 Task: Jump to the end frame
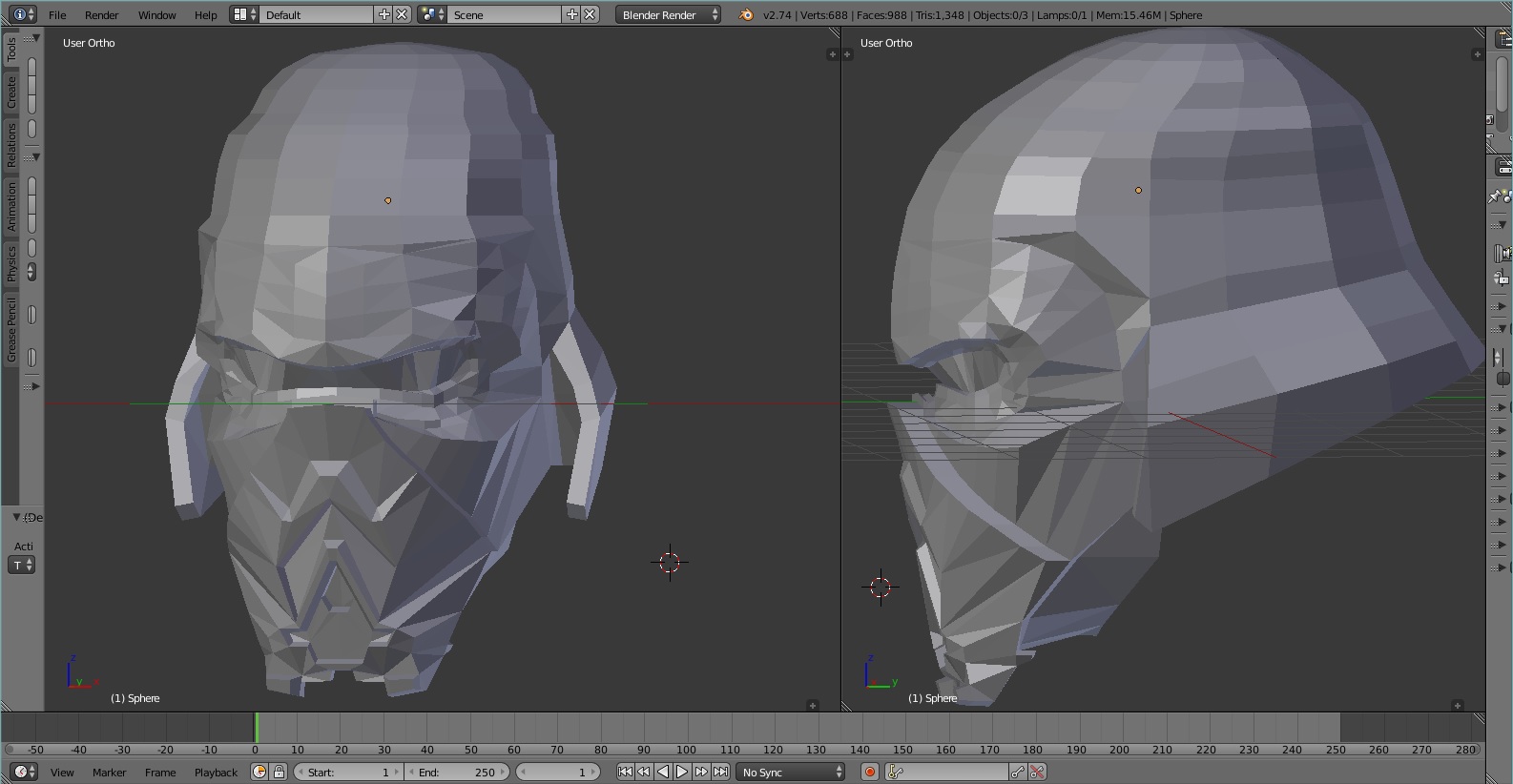point(720,772)
